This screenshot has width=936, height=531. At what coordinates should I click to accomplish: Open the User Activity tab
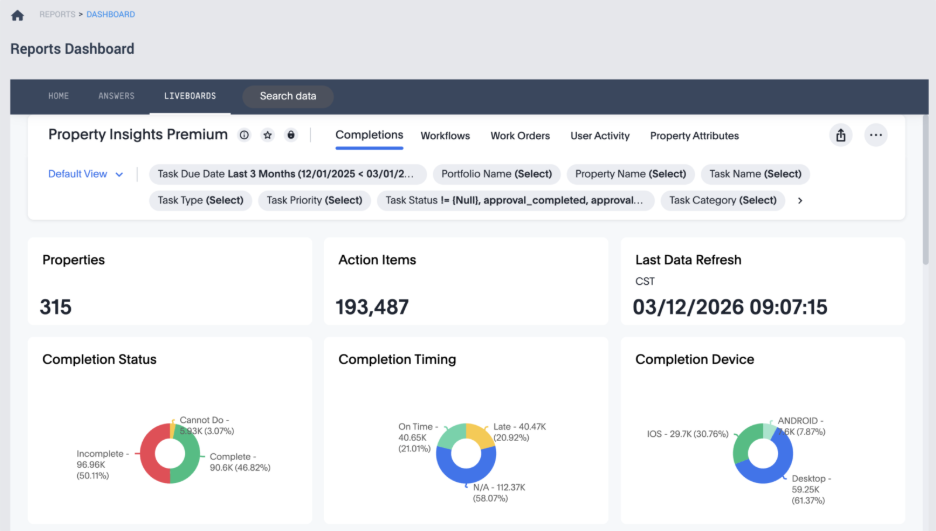click(x=600, y=136)
